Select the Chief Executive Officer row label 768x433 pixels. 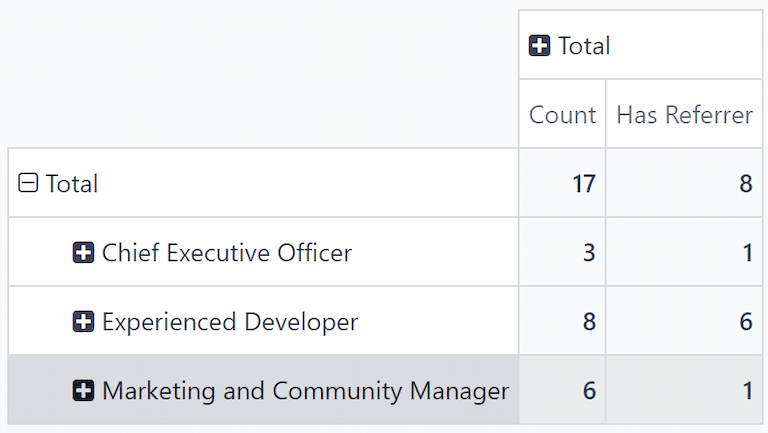click(x=226, y=253)
